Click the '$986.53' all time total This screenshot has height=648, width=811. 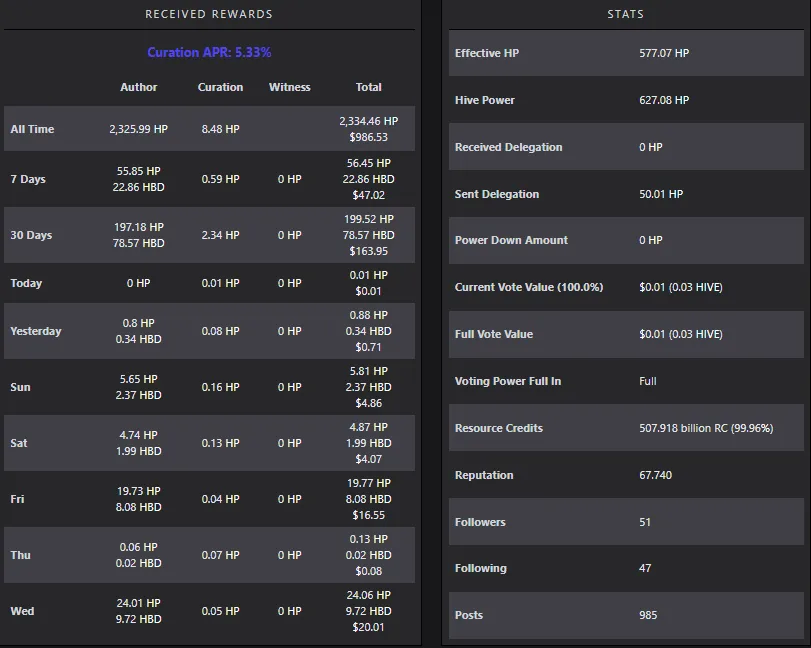pyautogui.click(x=368, y=137)
